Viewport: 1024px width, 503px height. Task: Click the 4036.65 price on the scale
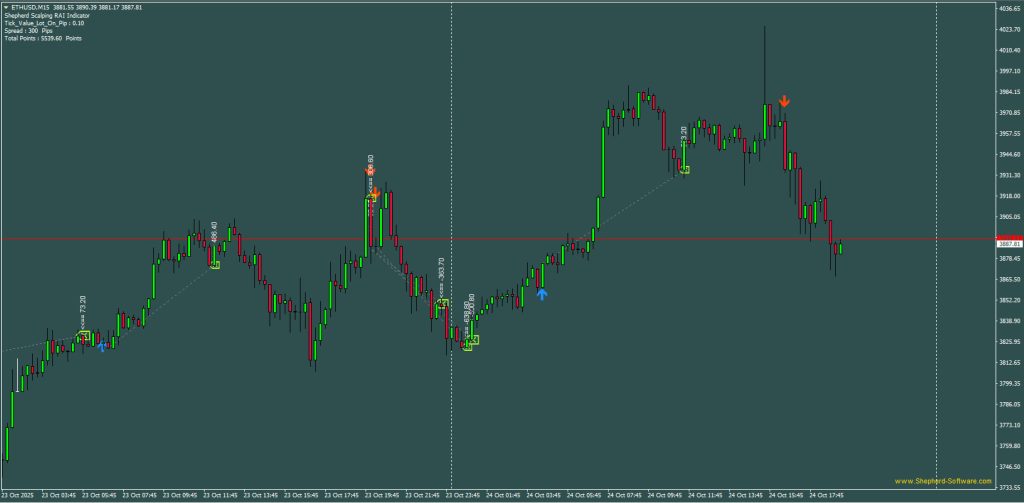[1009, 9]
